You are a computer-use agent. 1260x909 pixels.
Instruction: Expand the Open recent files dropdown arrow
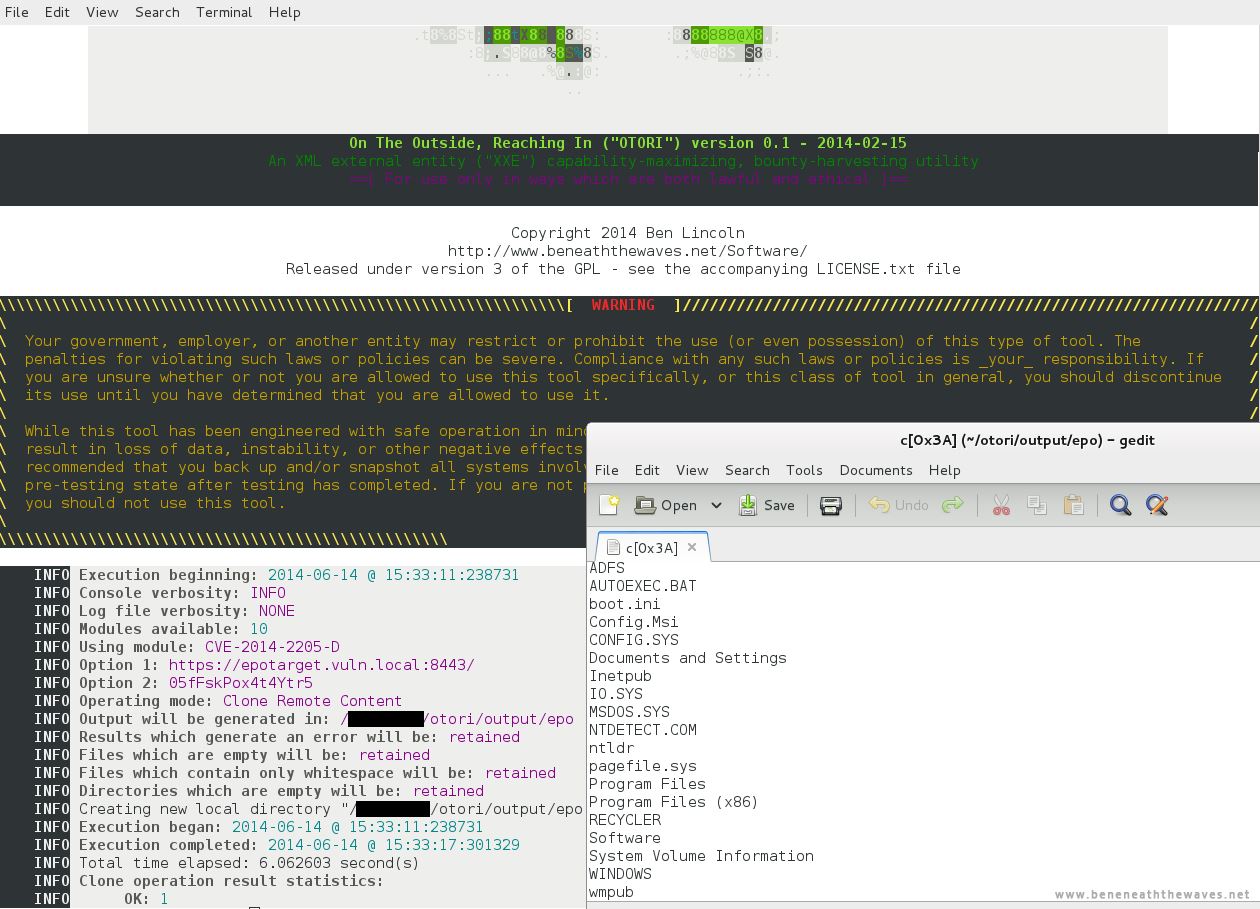(716, 505)
